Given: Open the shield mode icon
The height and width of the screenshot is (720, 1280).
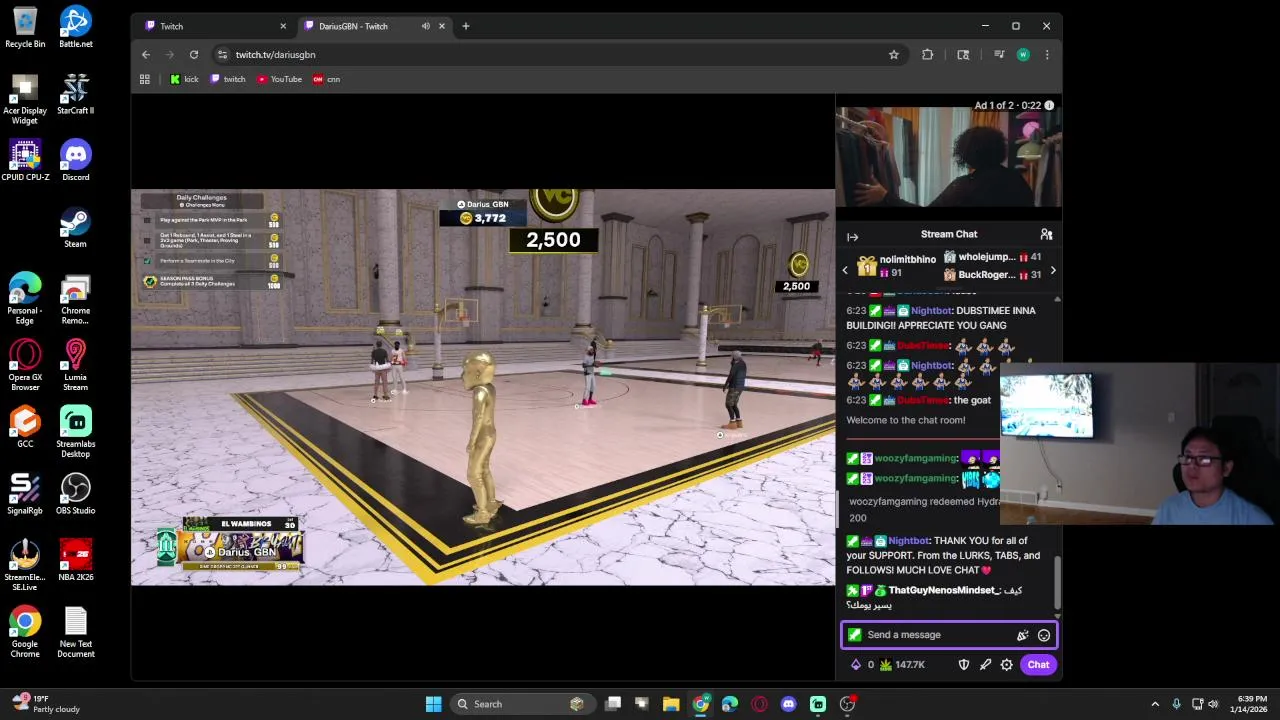Looking at the screenshot, I should (964, 665).
